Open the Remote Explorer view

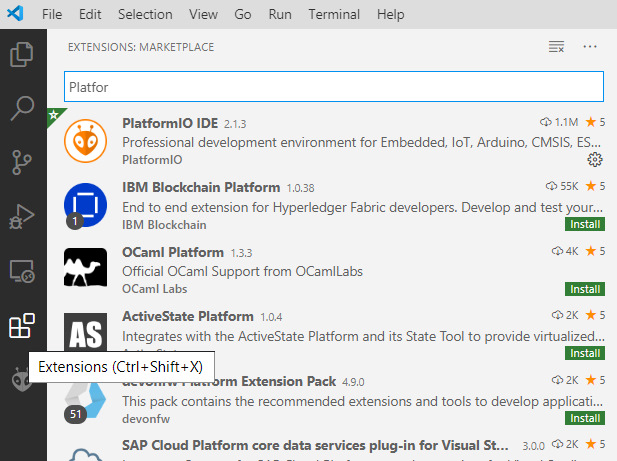pyautogui.click(x=22, y=270)
